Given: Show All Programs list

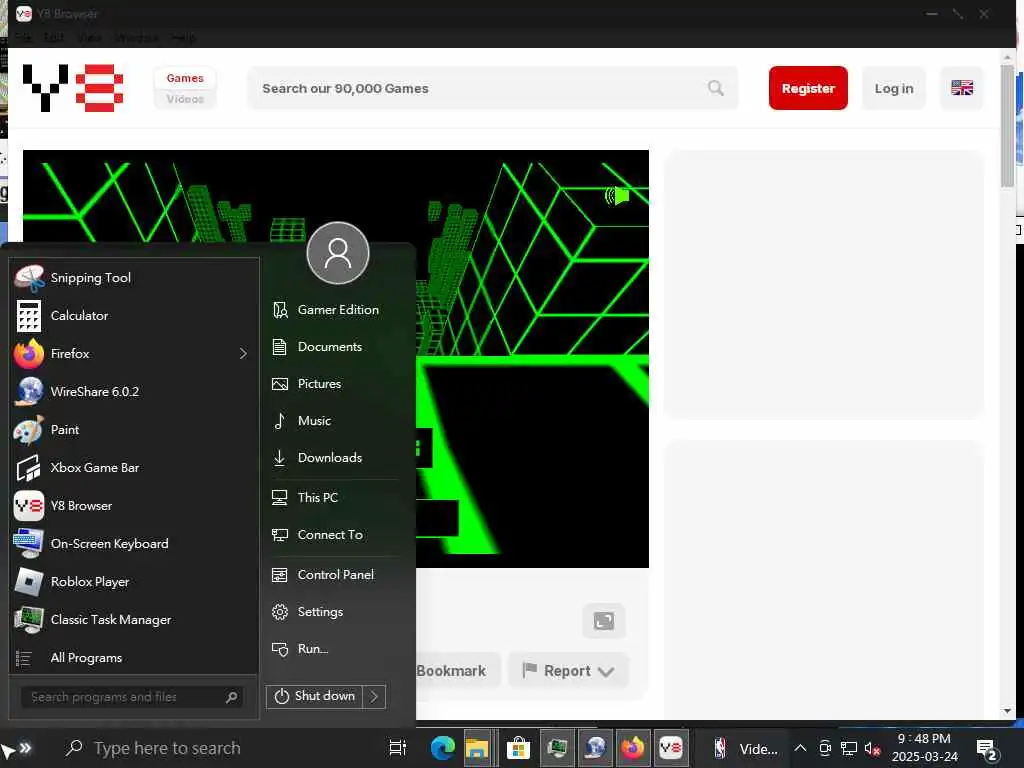Looking at the screenshot, I should [x=134, y=658].
